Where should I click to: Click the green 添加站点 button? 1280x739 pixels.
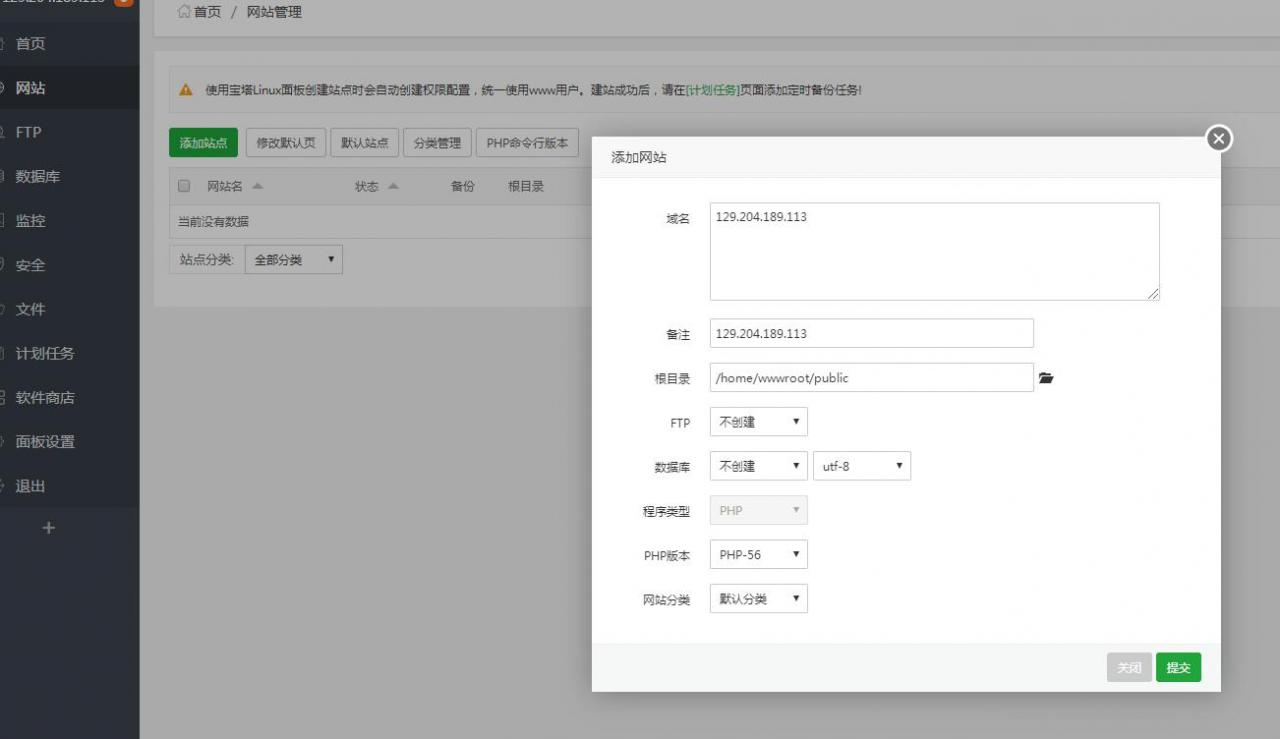(203, 143)
